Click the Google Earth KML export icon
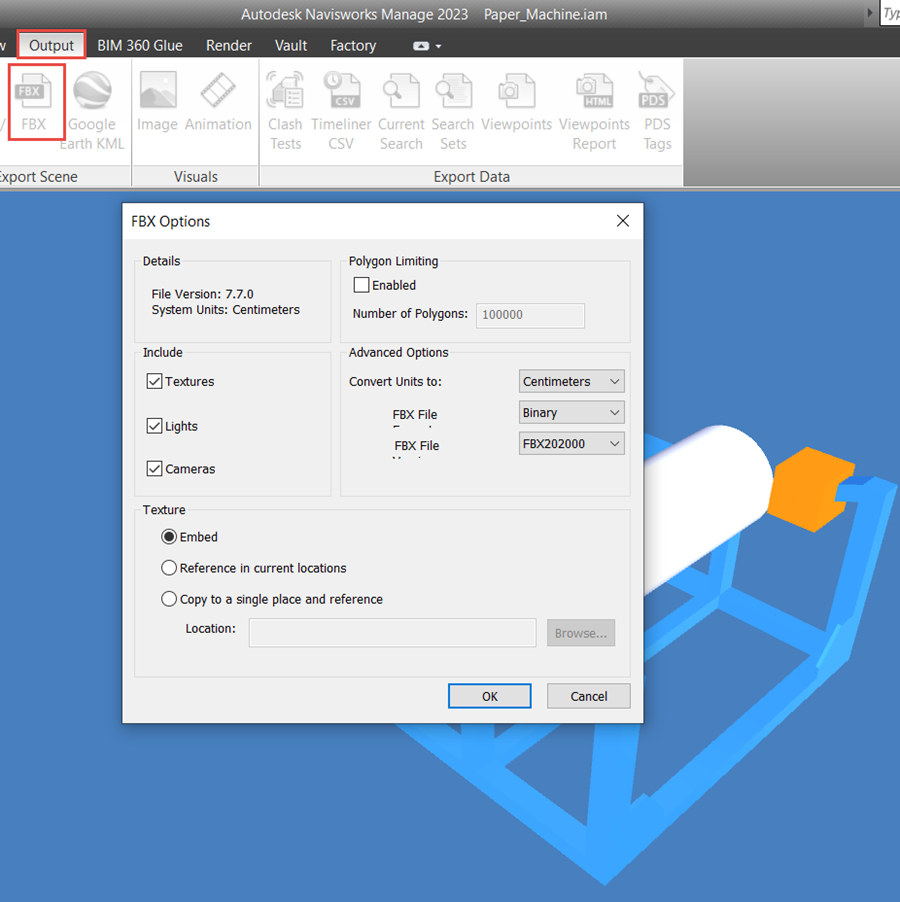The image size is (900, 902). pos(92,98)
